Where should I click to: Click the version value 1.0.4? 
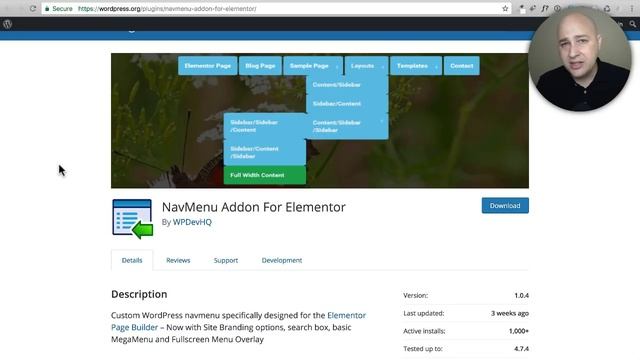pos(521,295)
